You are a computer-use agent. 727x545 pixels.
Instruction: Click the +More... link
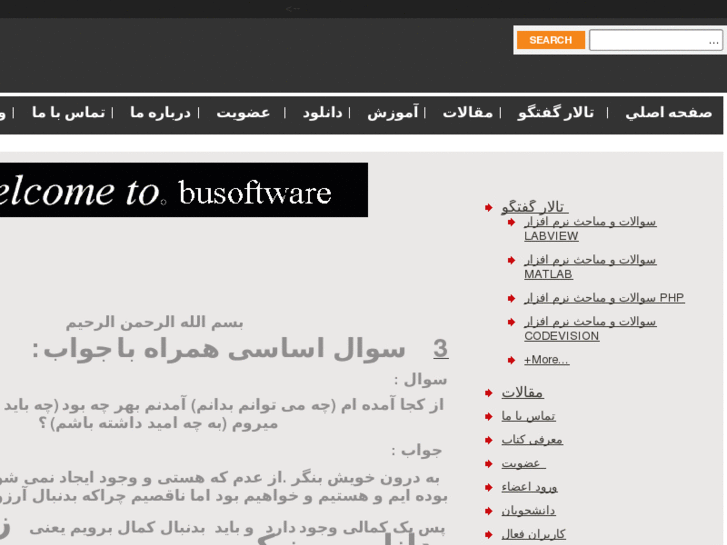[547, 360]
